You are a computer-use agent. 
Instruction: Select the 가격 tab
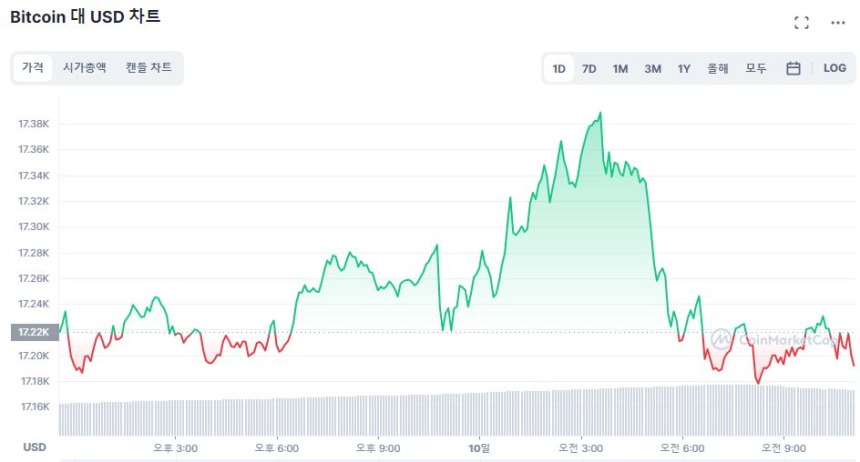pos(33,68)
